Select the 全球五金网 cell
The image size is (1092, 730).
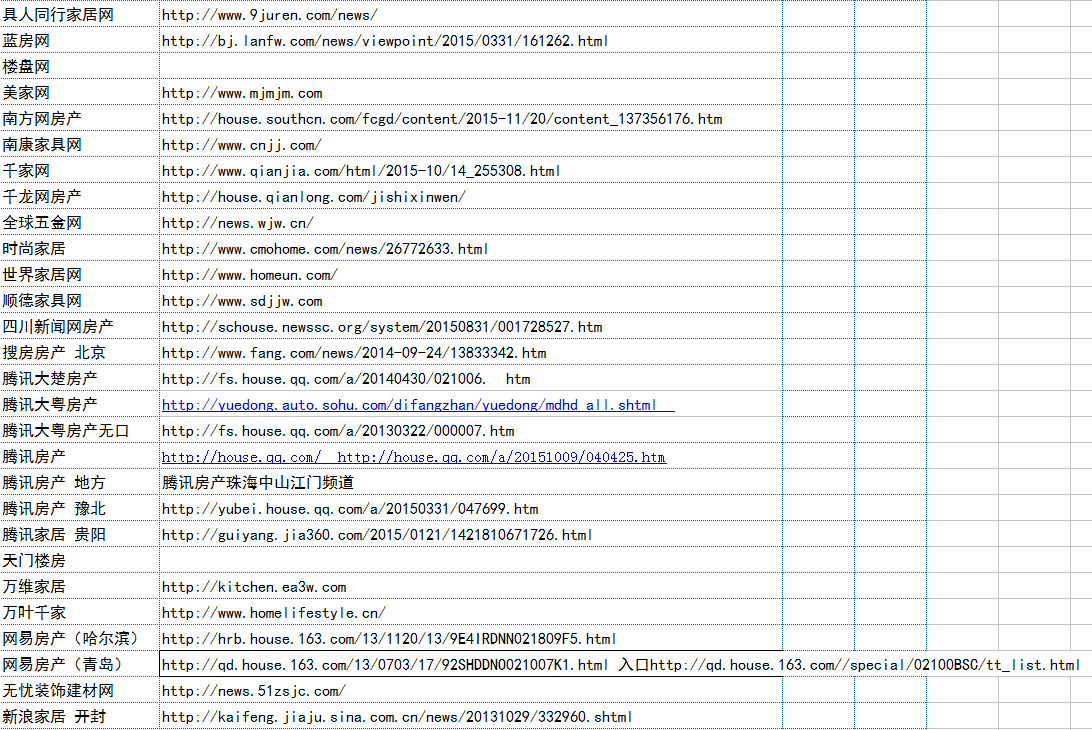coord(79,223)
